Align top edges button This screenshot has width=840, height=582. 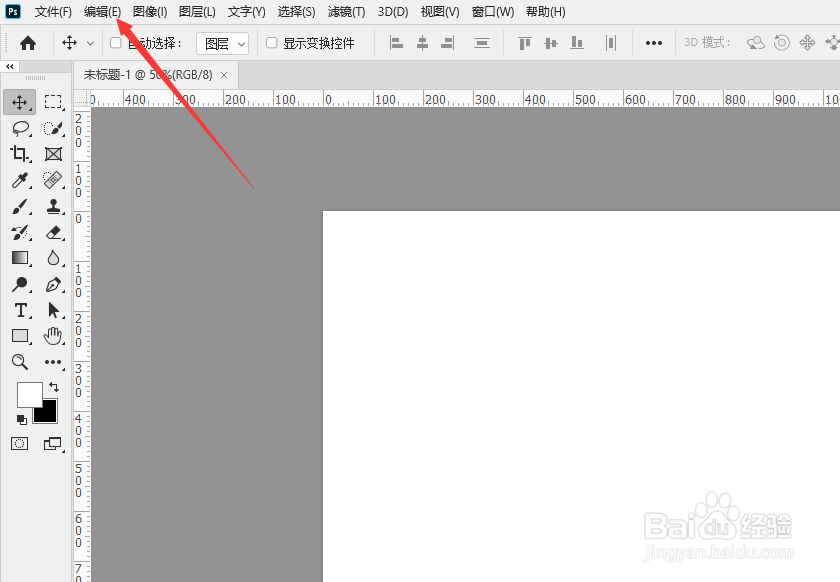click(525, 42)
